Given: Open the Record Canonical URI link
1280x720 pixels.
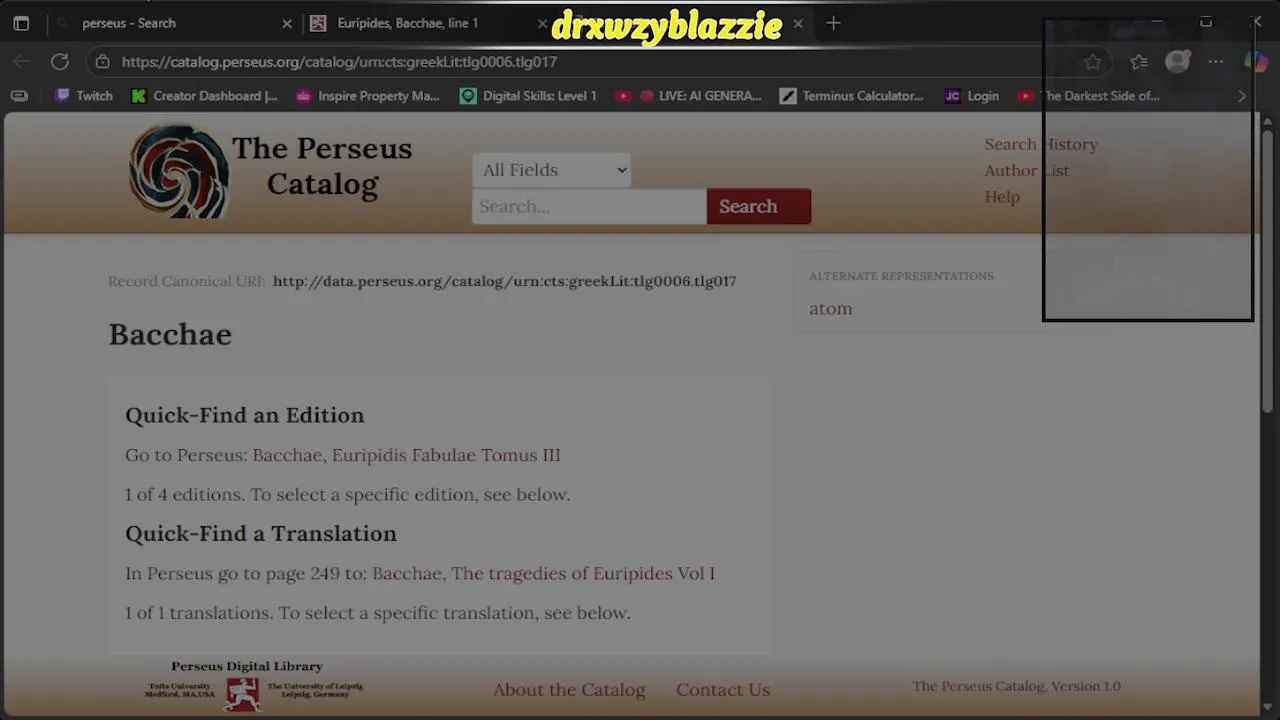Looking at the screenshot, I should pos(504,281).
